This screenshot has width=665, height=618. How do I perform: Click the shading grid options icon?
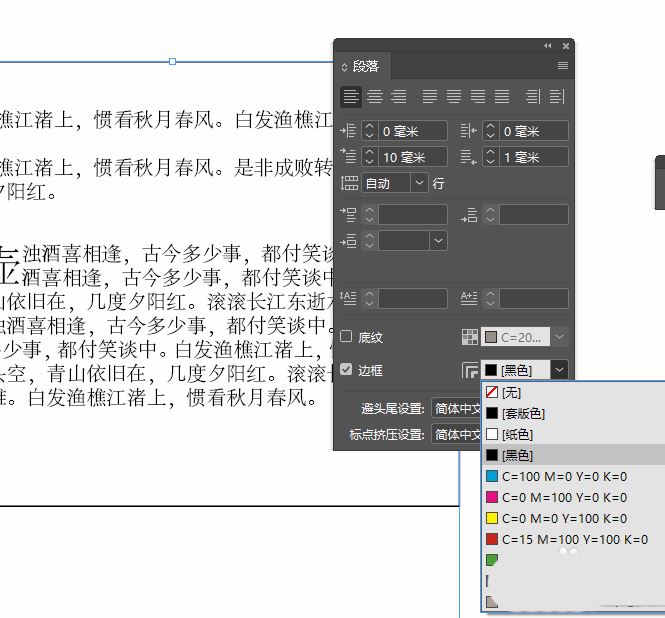[470, 337]
